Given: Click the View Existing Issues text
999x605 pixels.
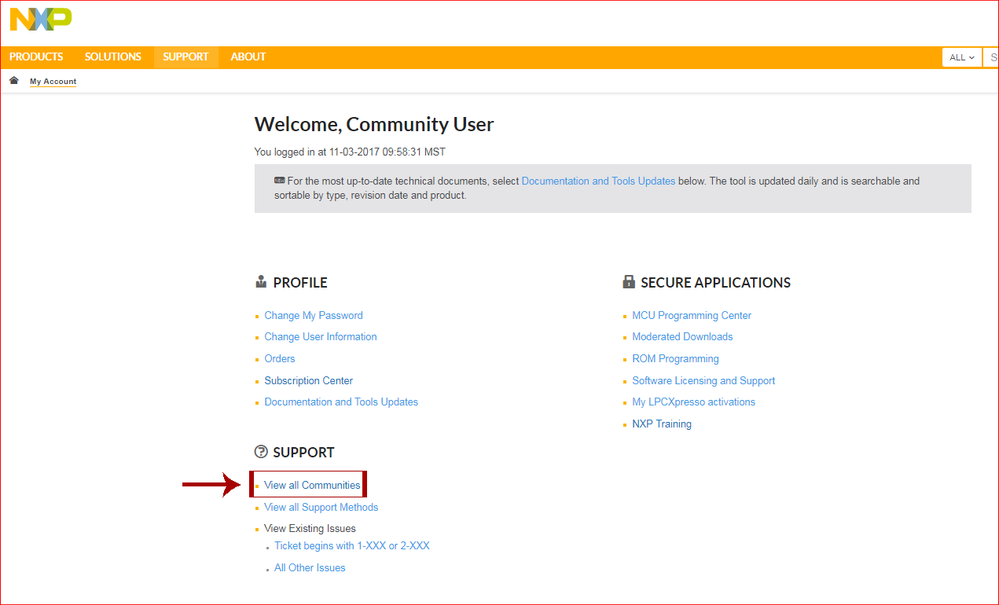Looking at the screenshot, I should pos(310,528).
